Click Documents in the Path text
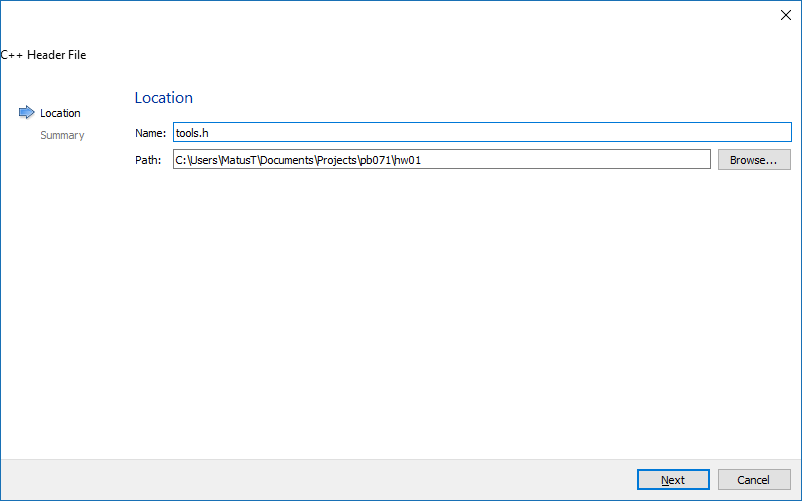Viewport: 802px width, 501px height. 286,160
